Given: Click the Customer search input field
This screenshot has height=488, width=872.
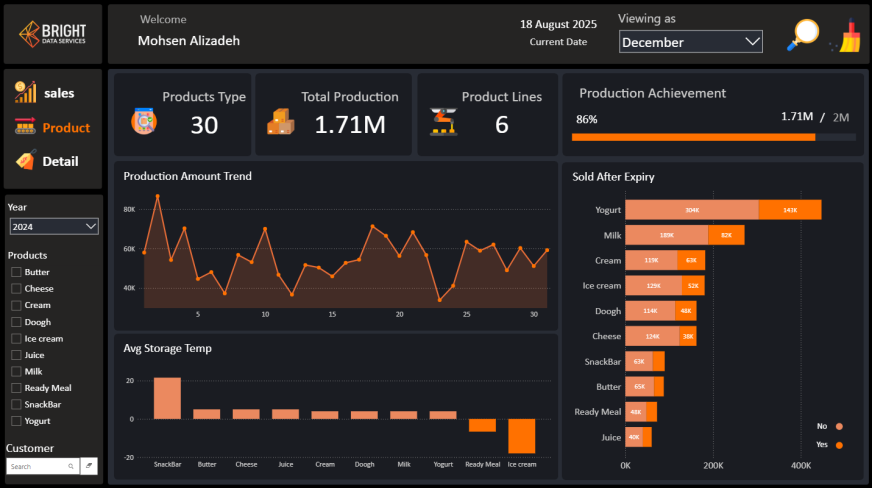Looking at the screenshot, I should [38, 466].
